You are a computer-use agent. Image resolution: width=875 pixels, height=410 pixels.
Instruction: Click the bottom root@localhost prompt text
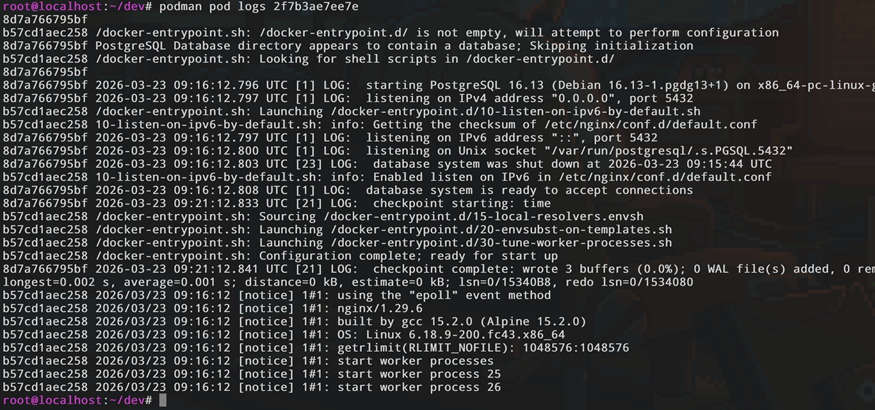[x=77, y=400]
